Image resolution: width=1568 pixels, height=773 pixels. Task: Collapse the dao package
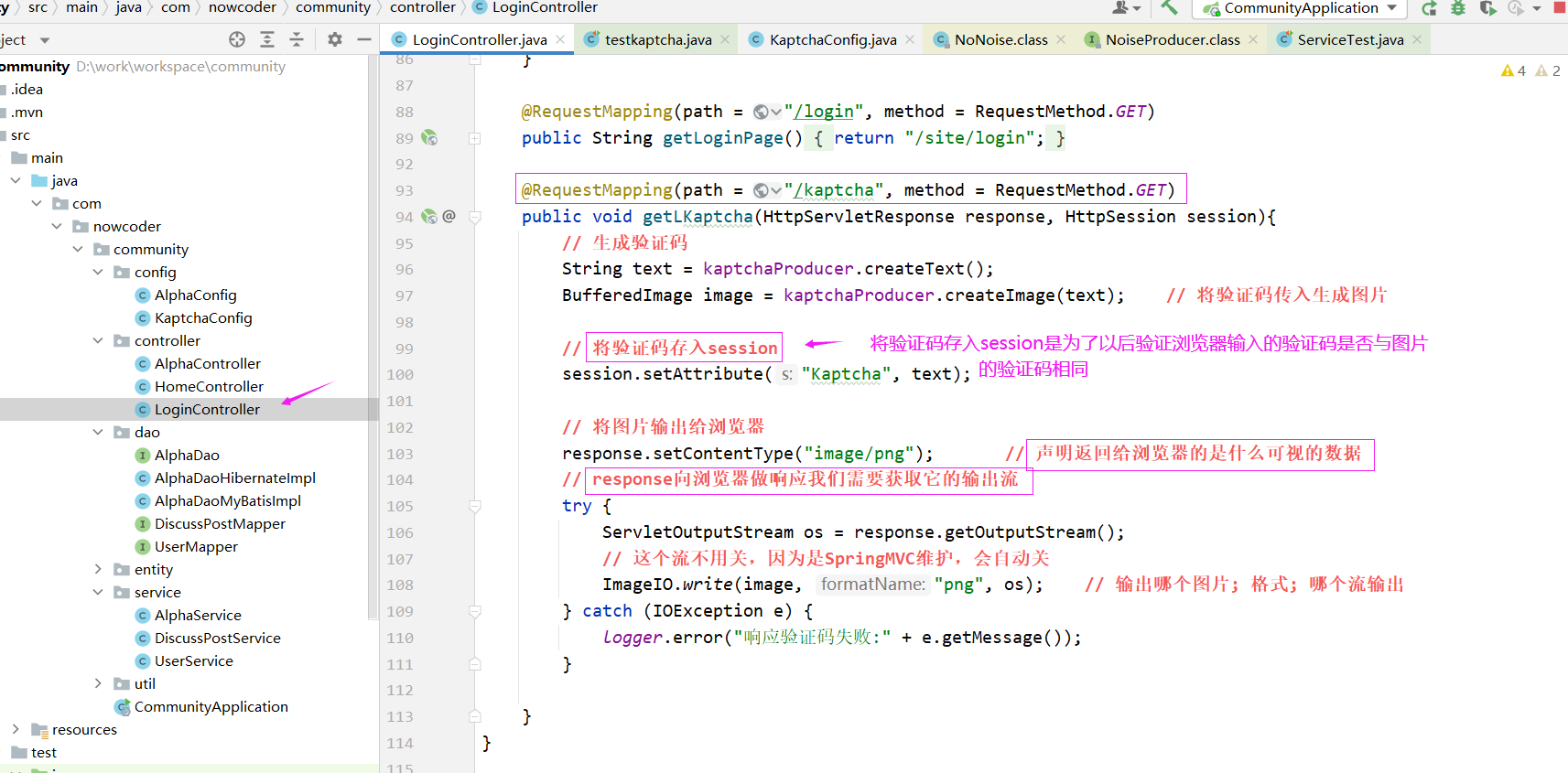click(x=98, y=432)
